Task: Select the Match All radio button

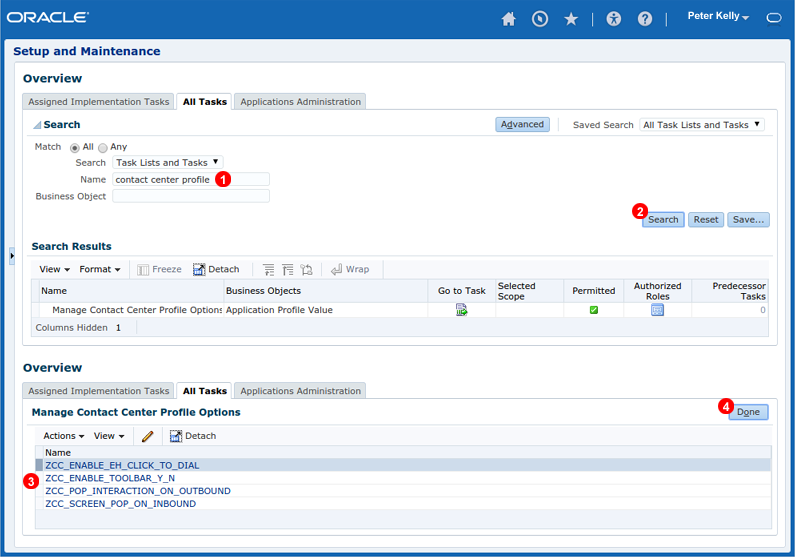Action: point(75,147)
